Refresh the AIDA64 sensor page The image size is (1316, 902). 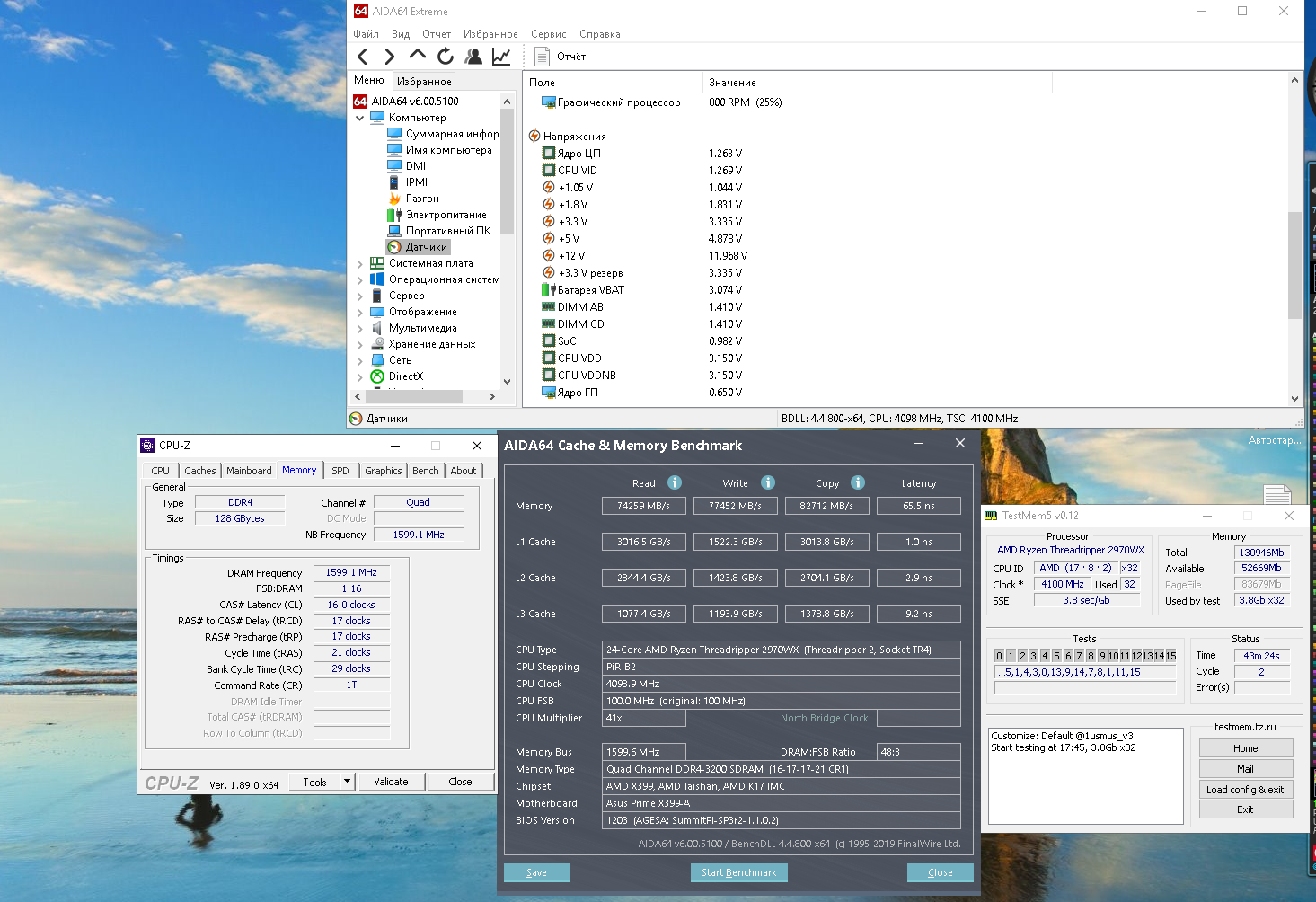[x=446, y=57]
